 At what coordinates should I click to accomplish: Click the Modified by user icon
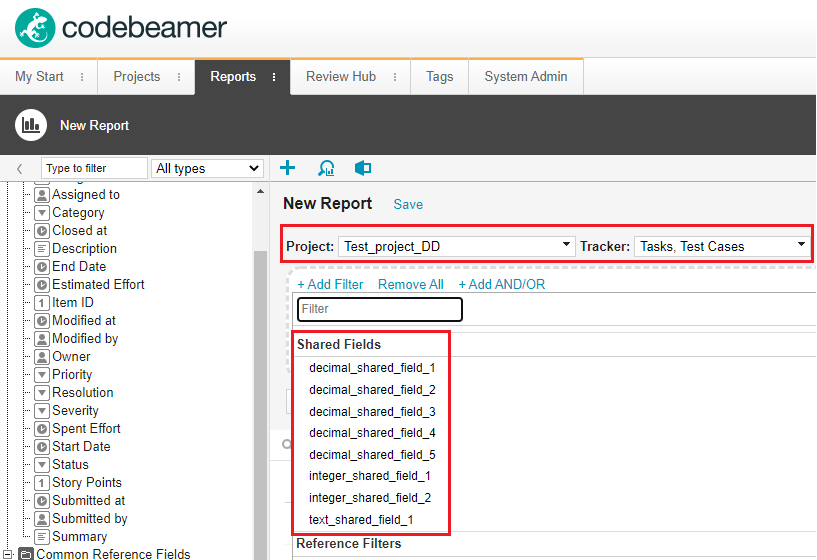pos(42,339)
